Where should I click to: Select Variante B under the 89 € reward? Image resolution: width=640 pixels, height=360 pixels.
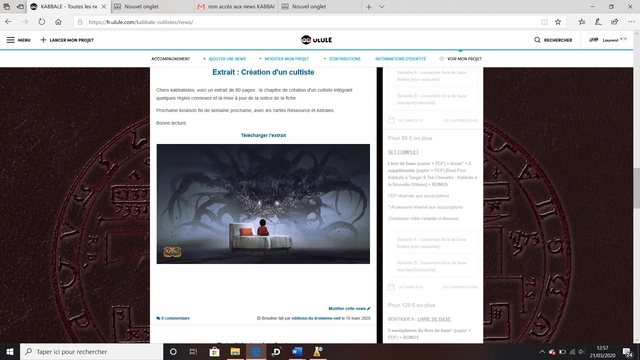click(x=433, y=266)
